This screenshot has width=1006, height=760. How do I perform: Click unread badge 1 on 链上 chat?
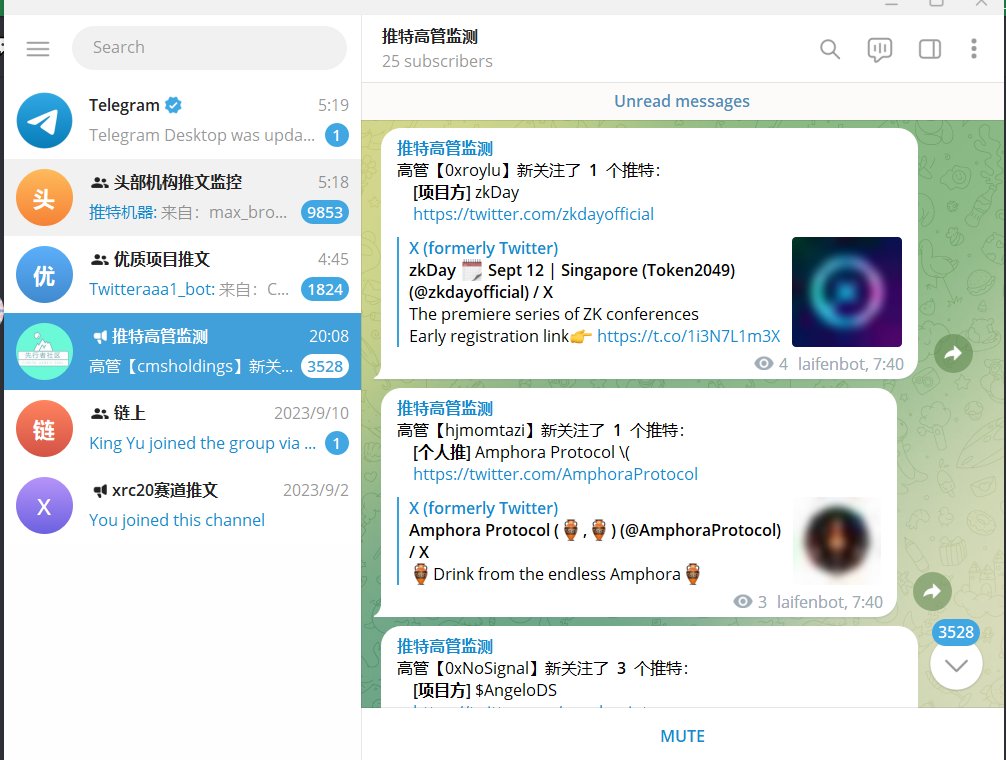pyautogui.click(x=337, y=443)
